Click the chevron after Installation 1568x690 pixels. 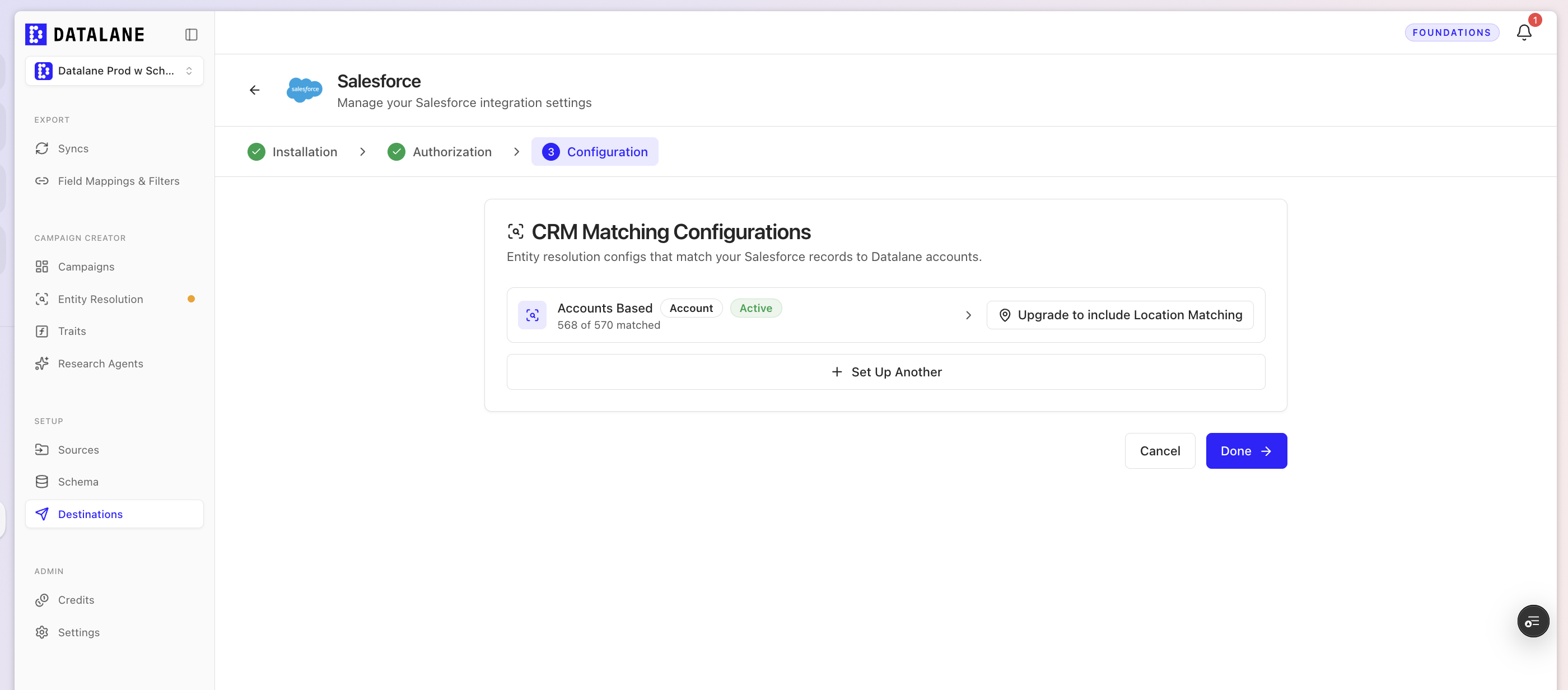coord(363,152)
